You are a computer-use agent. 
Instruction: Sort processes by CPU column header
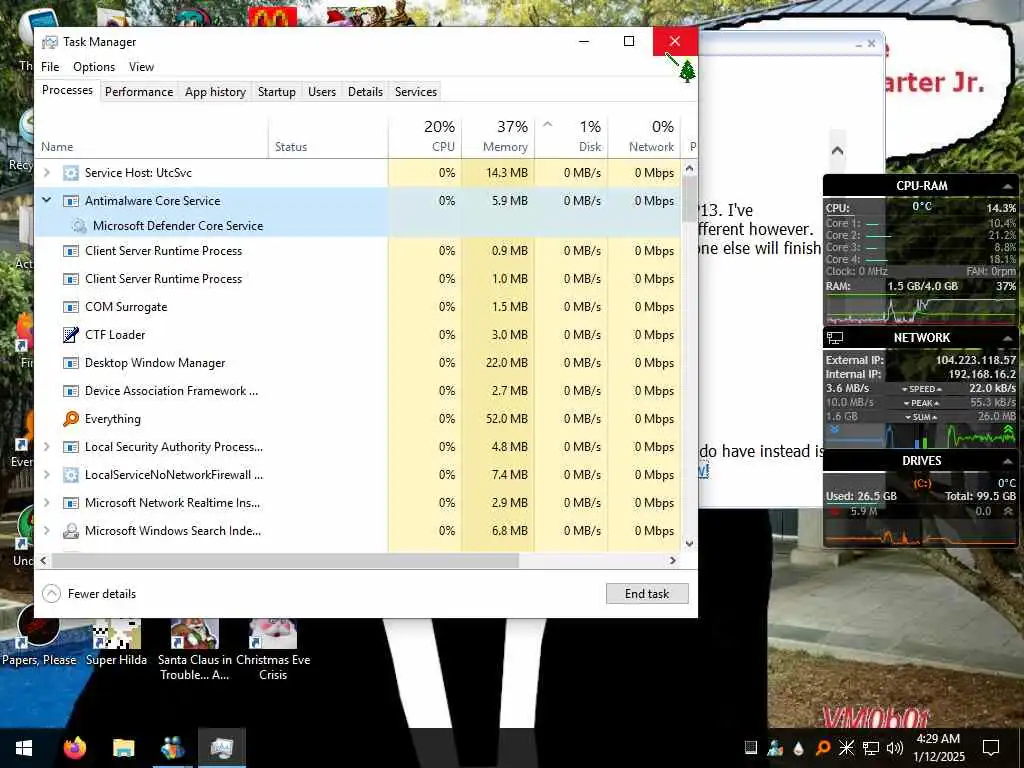coord(425,137)
